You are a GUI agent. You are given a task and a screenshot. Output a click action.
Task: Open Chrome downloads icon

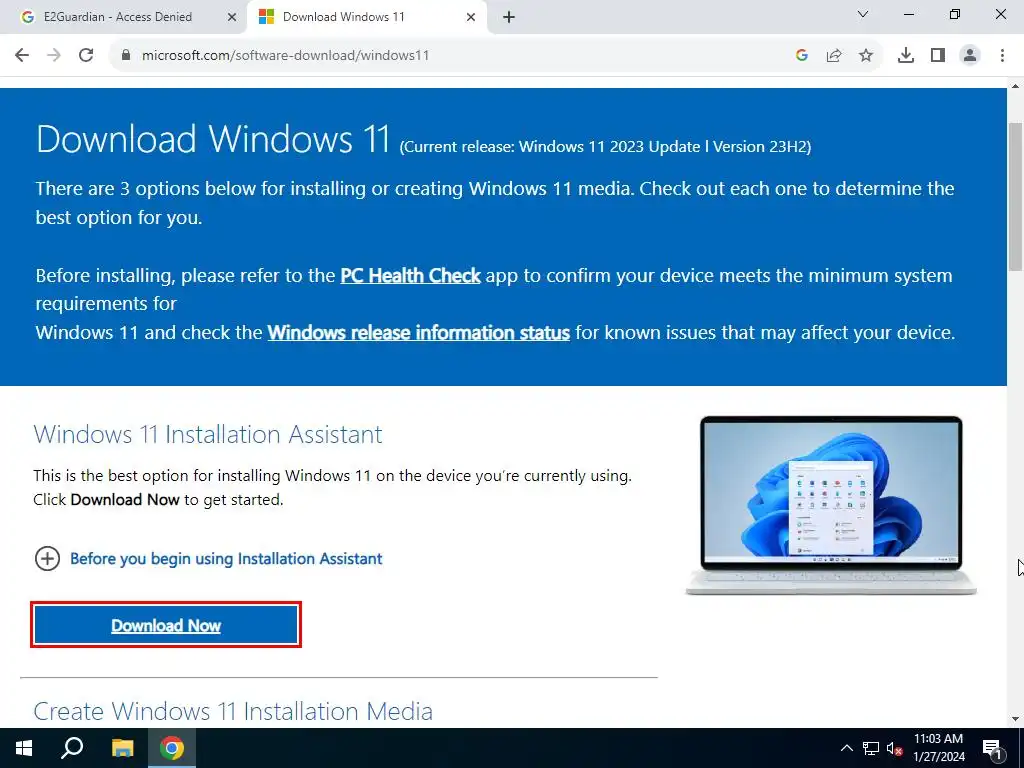coord(906,56)
